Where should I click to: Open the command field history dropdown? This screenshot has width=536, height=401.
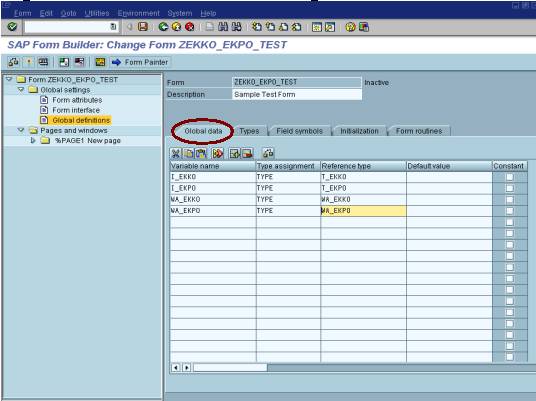coord(113,27)
